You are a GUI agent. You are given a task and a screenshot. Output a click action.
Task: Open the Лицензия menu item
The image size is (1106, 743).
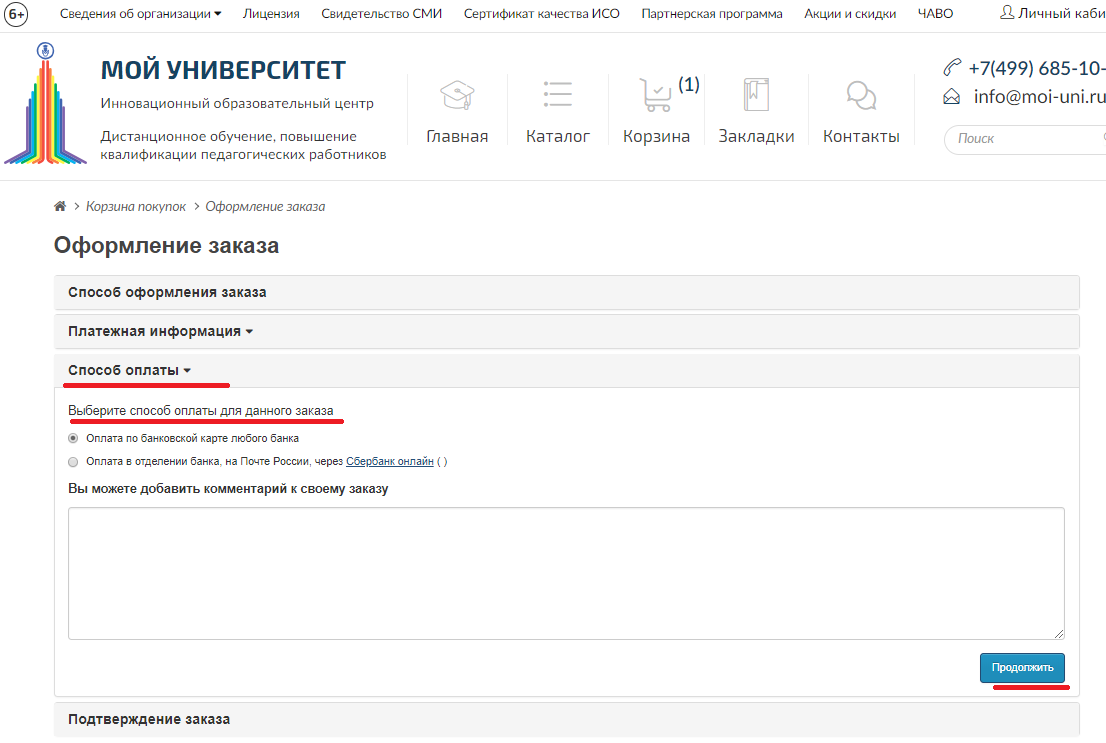pos(271,14)
